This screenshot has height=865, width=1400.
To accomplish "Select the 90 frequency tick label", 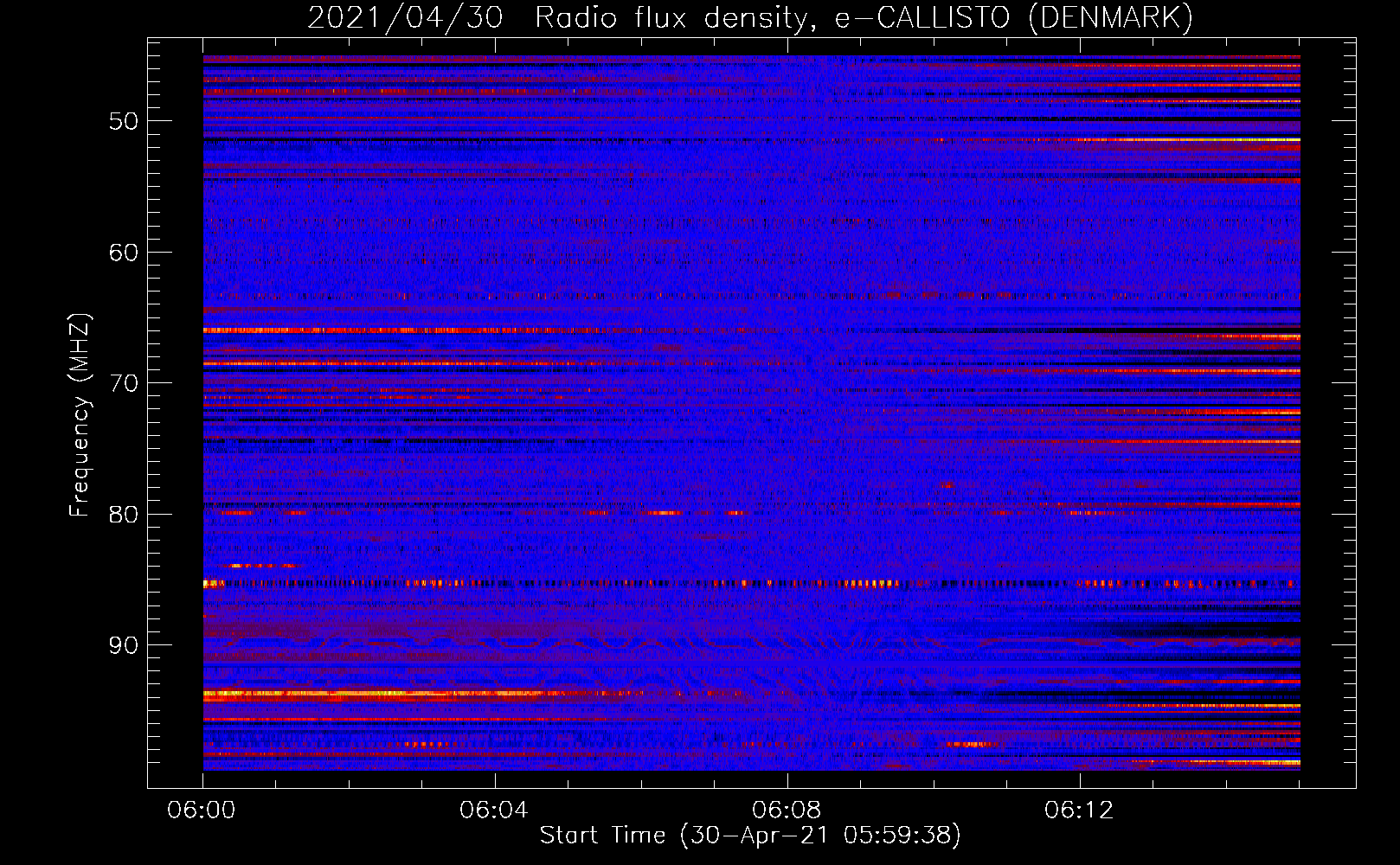I will click(124, 645).
